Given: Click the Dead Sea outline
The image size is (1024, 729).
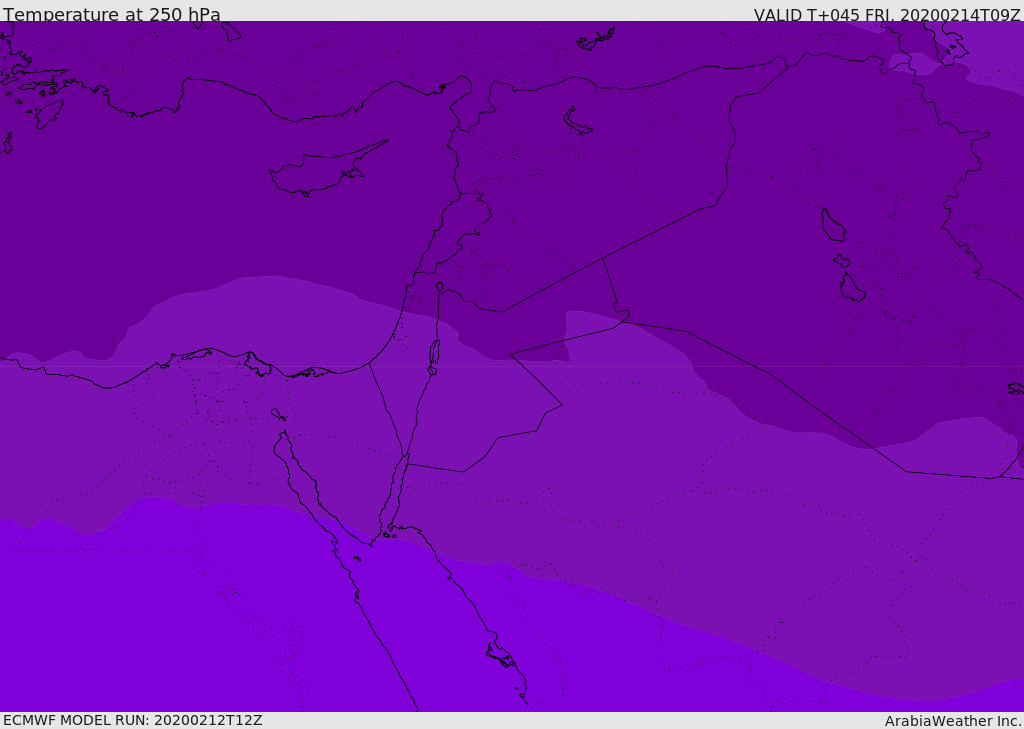Looking at the screenshot, I should 434,353.
